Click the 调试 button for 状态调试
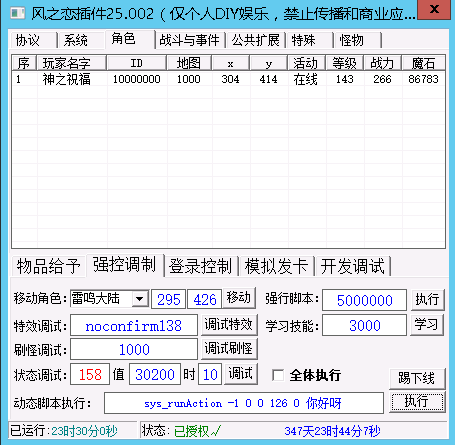Screen dimensions: 455x445 coord(241,374)
